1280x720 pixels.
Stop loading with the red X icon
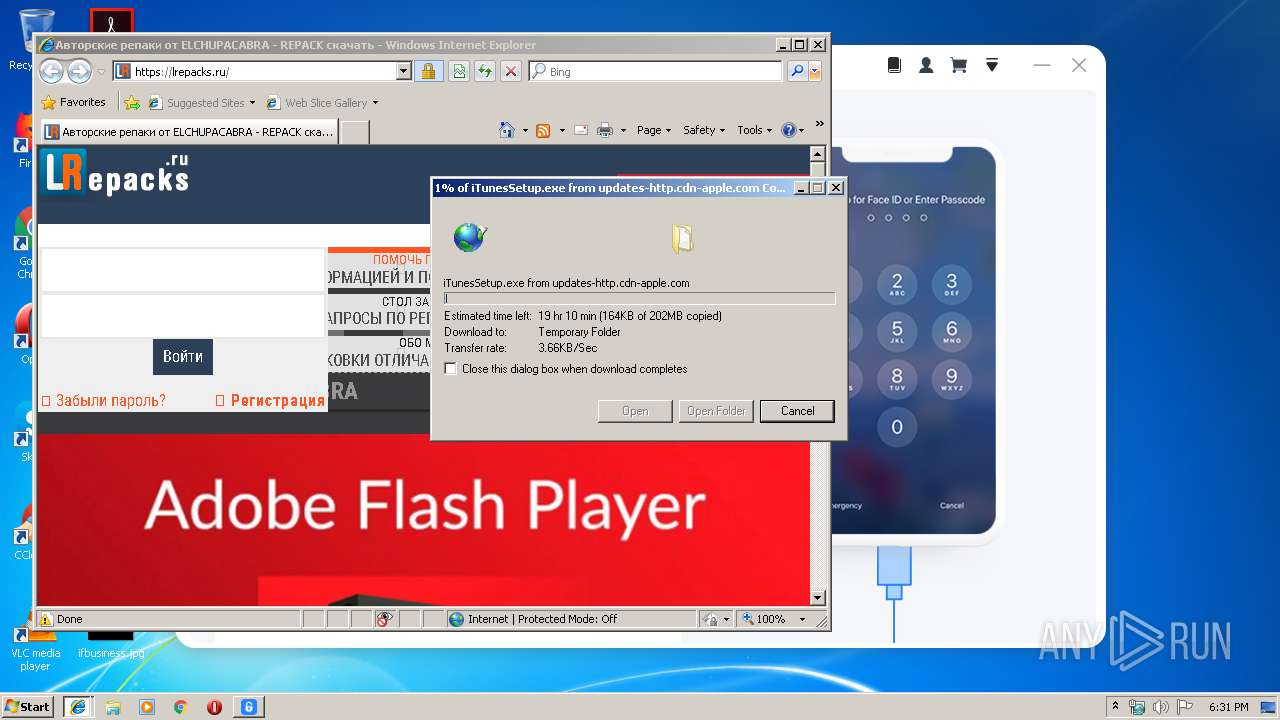click(510, 71)
